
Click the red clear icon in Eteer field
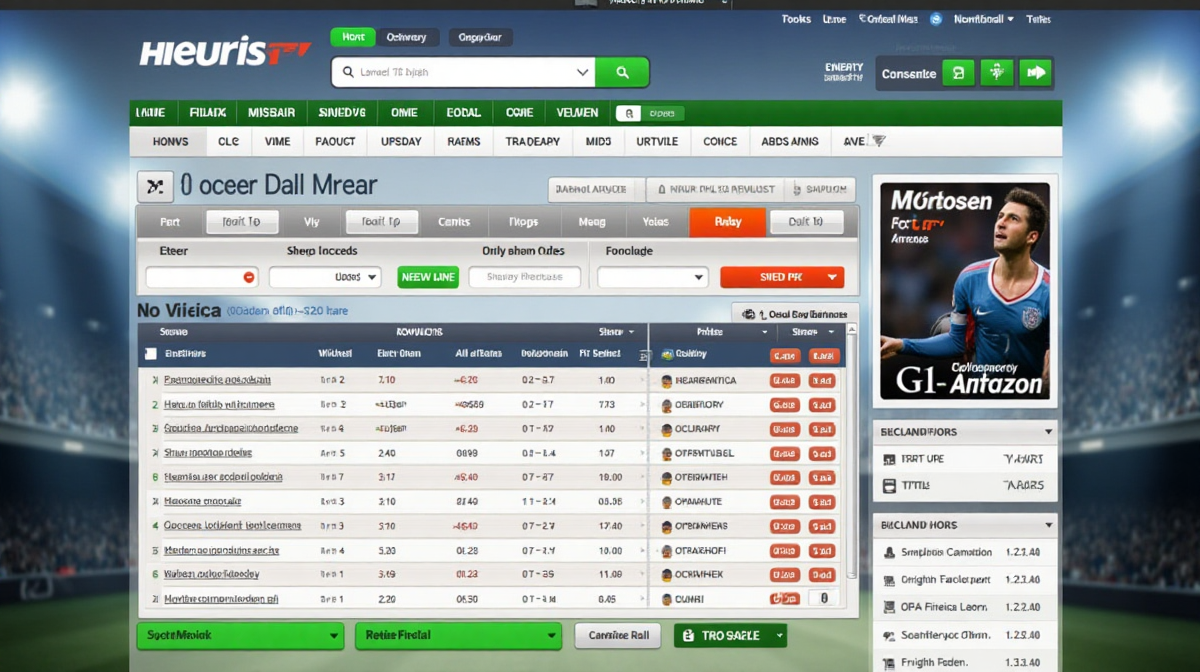[249, 277]
